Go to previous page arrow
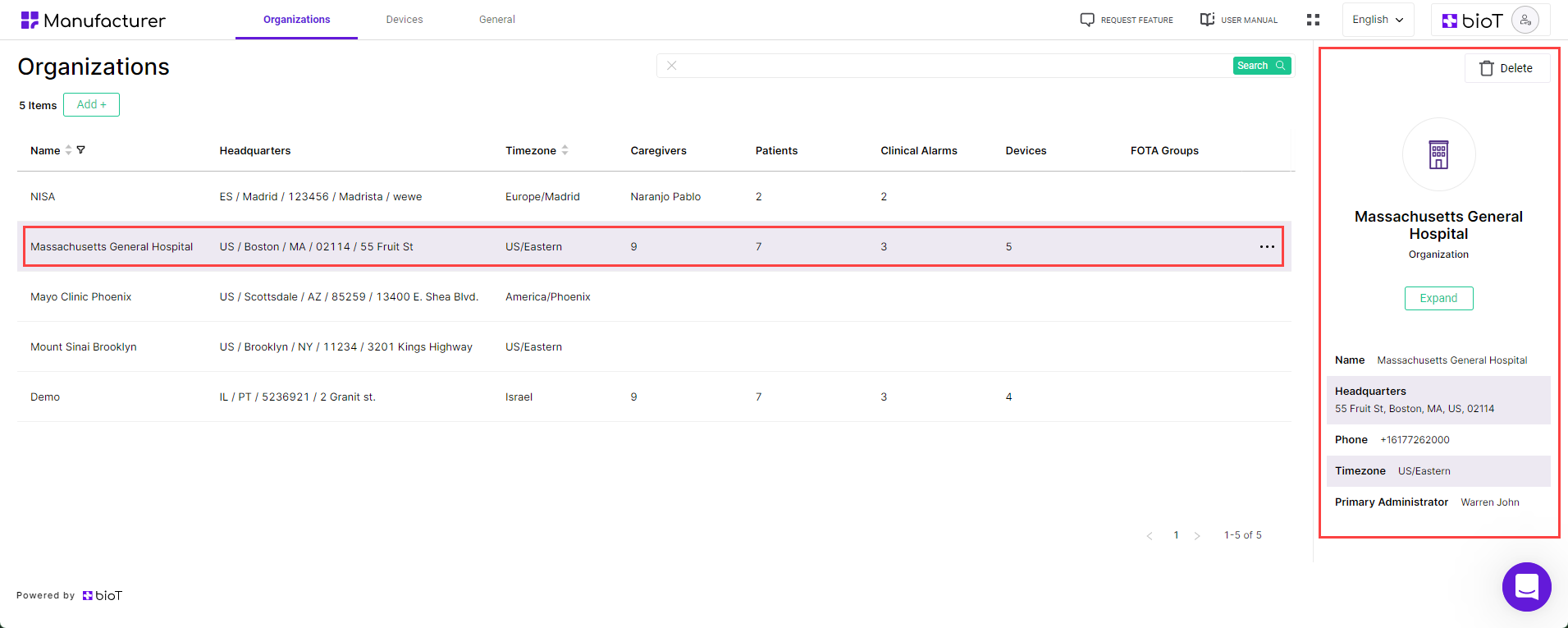The height and width of the screenshot is (628, 1568). pos(1150,535)
